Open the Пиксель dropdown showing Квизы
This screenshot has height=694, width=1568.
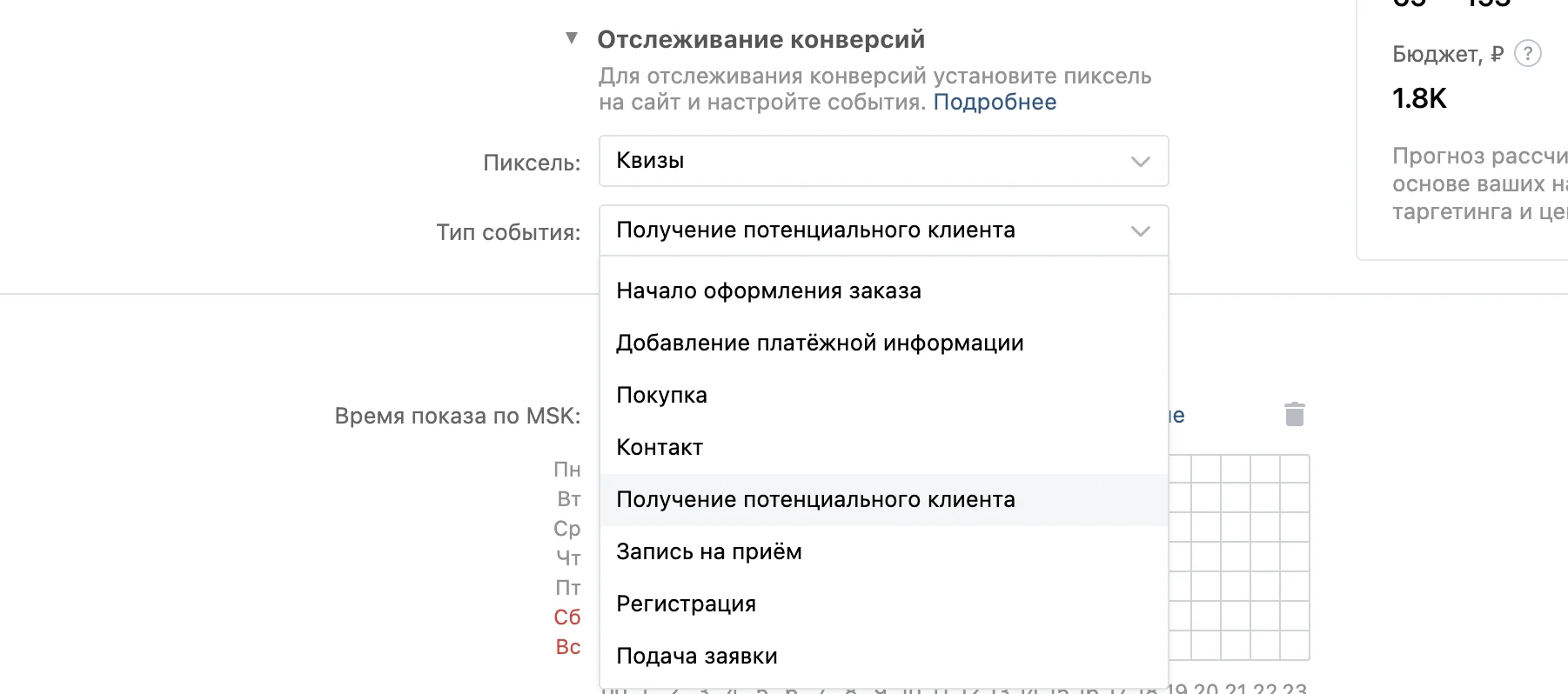tap(883, 161)
